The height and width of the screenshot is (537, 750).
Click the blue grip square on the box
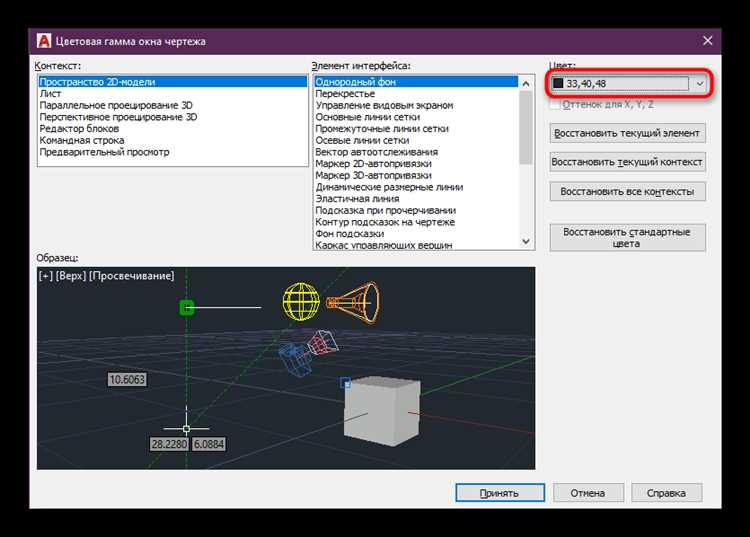(x=345, y=383)
